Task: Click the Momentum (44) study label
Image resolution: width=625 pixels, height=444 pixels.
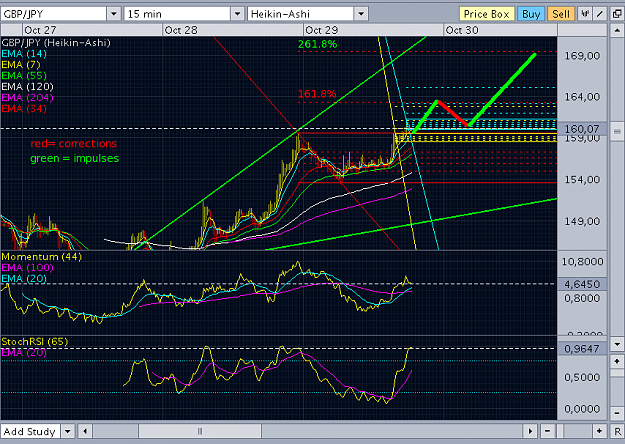Action: click(x=41, y=257)
